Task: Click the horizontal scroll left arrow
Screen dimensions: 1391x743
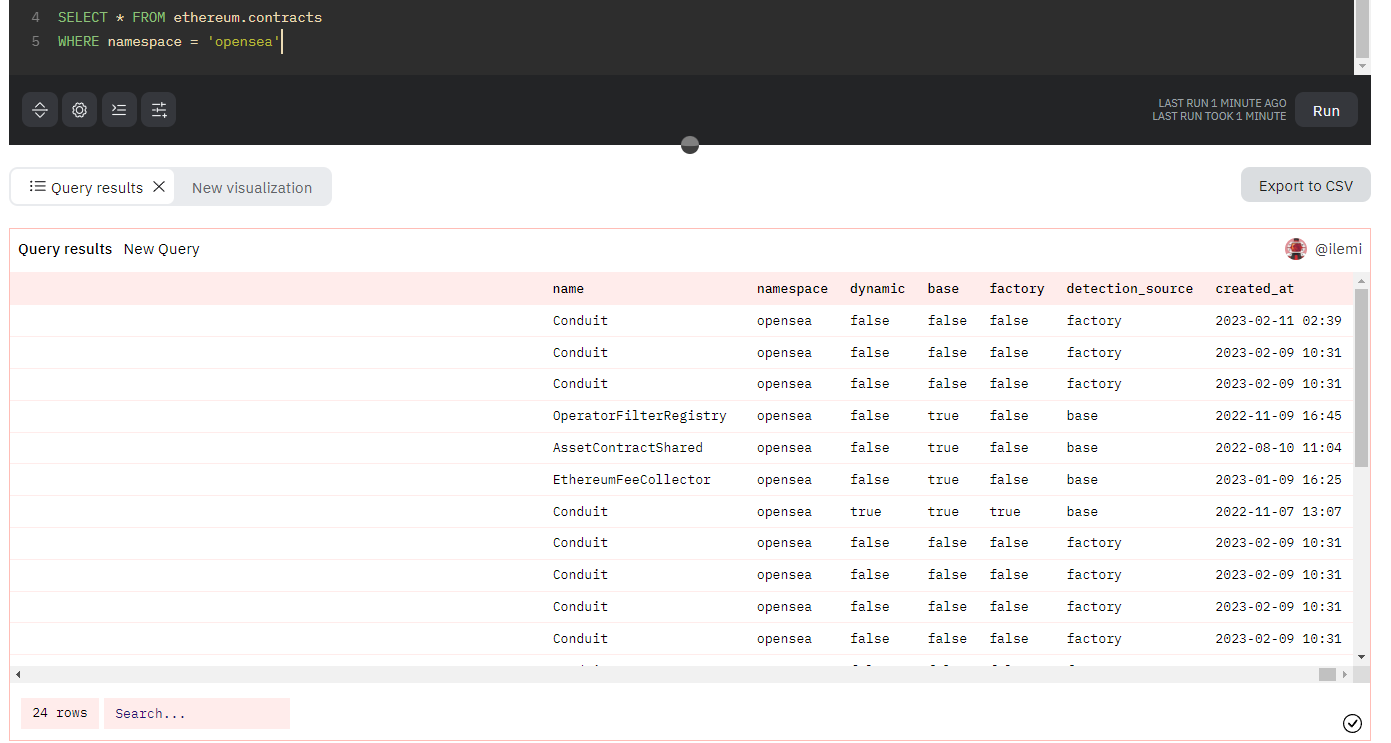Action: click(x=17, y=674)
